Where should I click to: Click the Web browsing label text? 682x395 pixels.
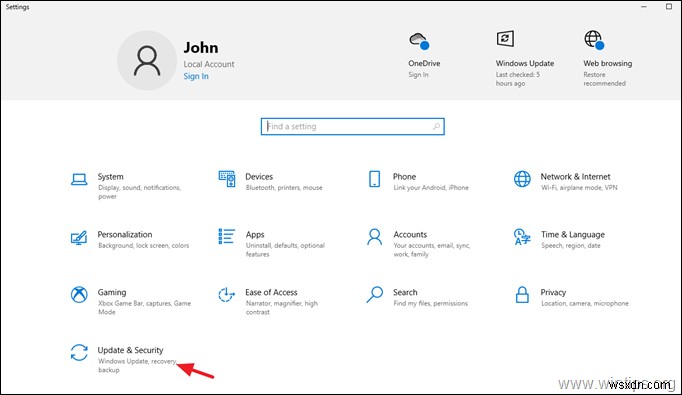[607, 64]
